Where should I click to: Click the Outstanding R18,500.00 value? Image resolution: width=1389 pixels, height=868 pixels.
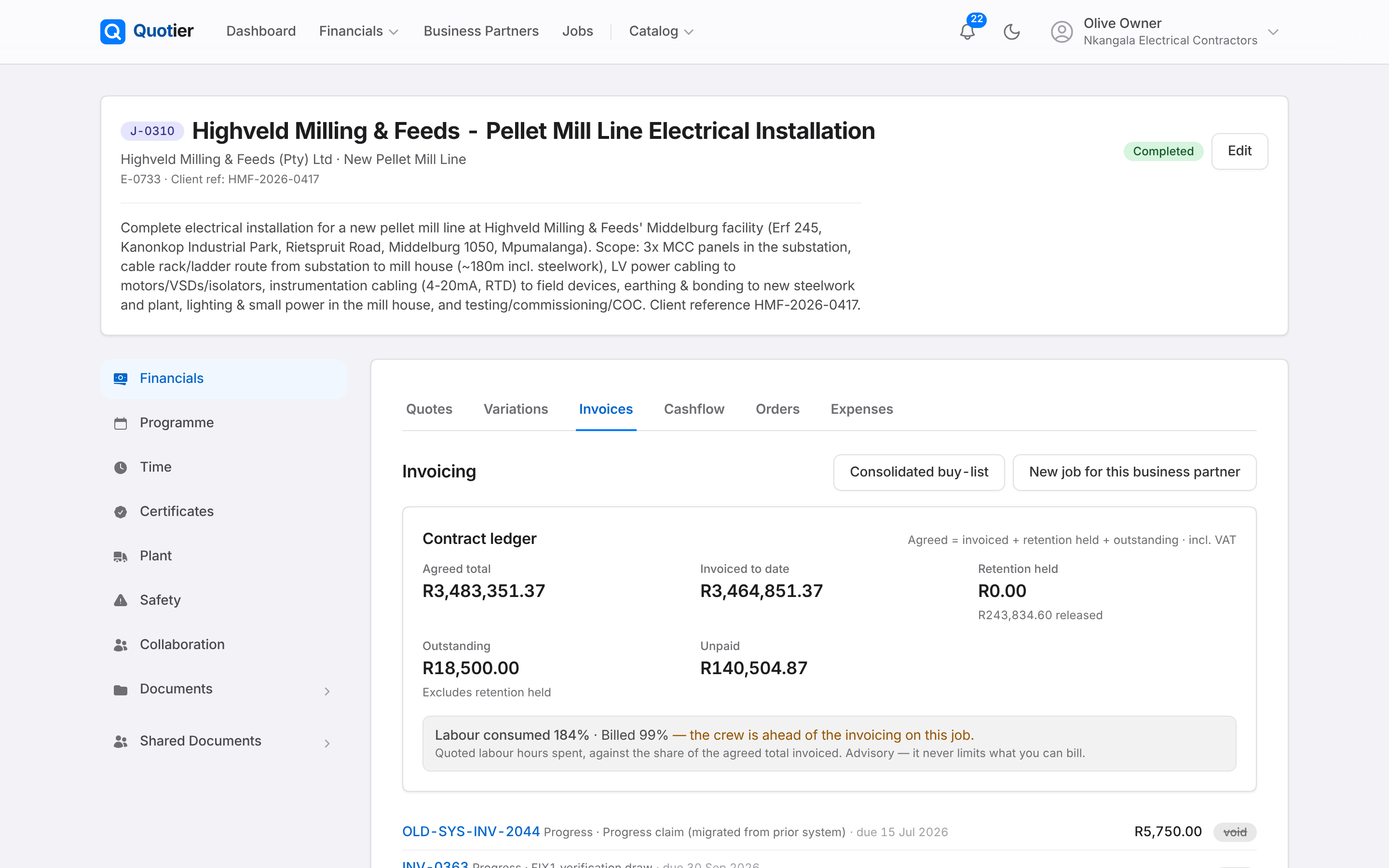point(471,668)
